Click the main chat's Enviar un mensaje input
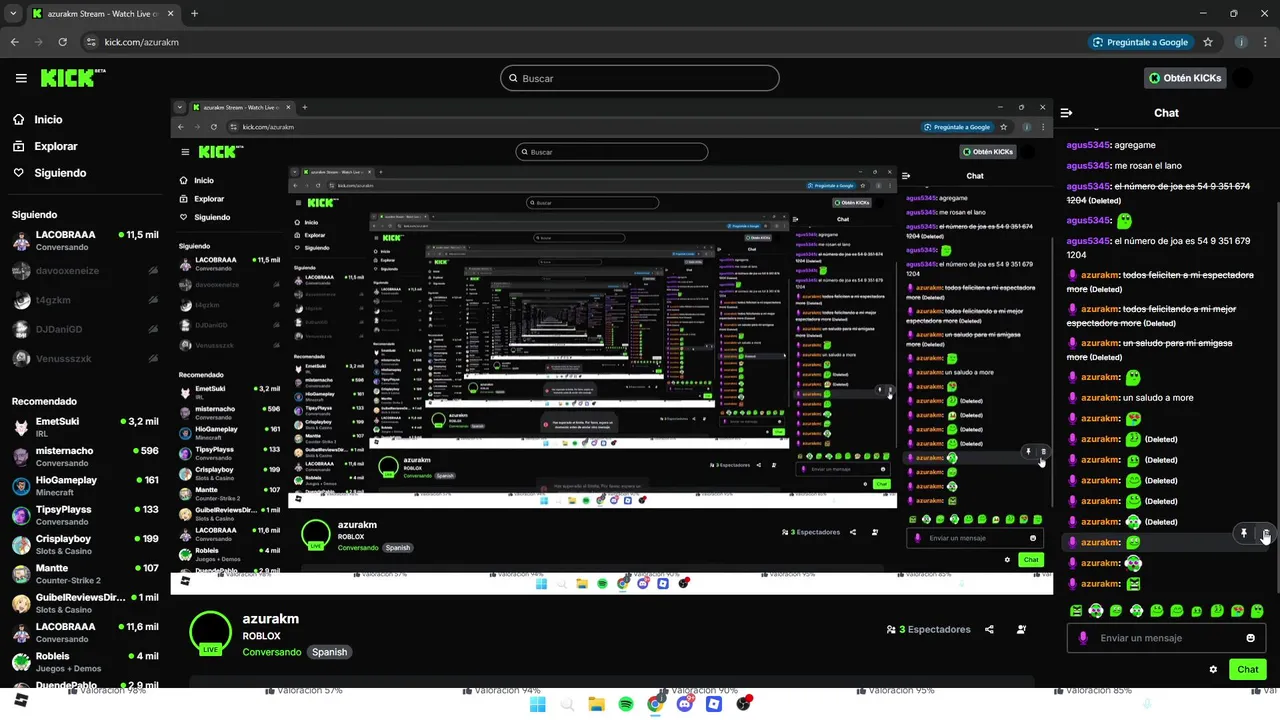Image resolution: width=1280 pixels, height=720 pixels. [1166, 638]
